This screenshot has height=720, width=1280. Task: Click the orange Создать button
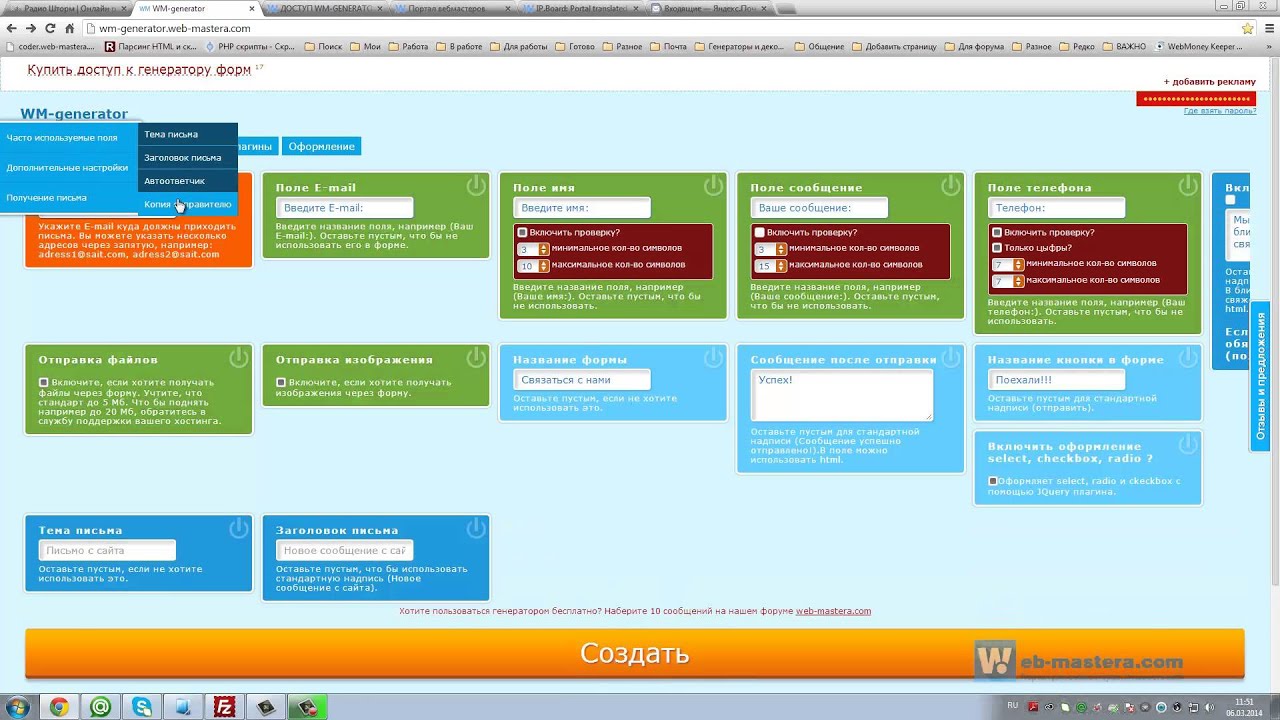pos(635,653)
